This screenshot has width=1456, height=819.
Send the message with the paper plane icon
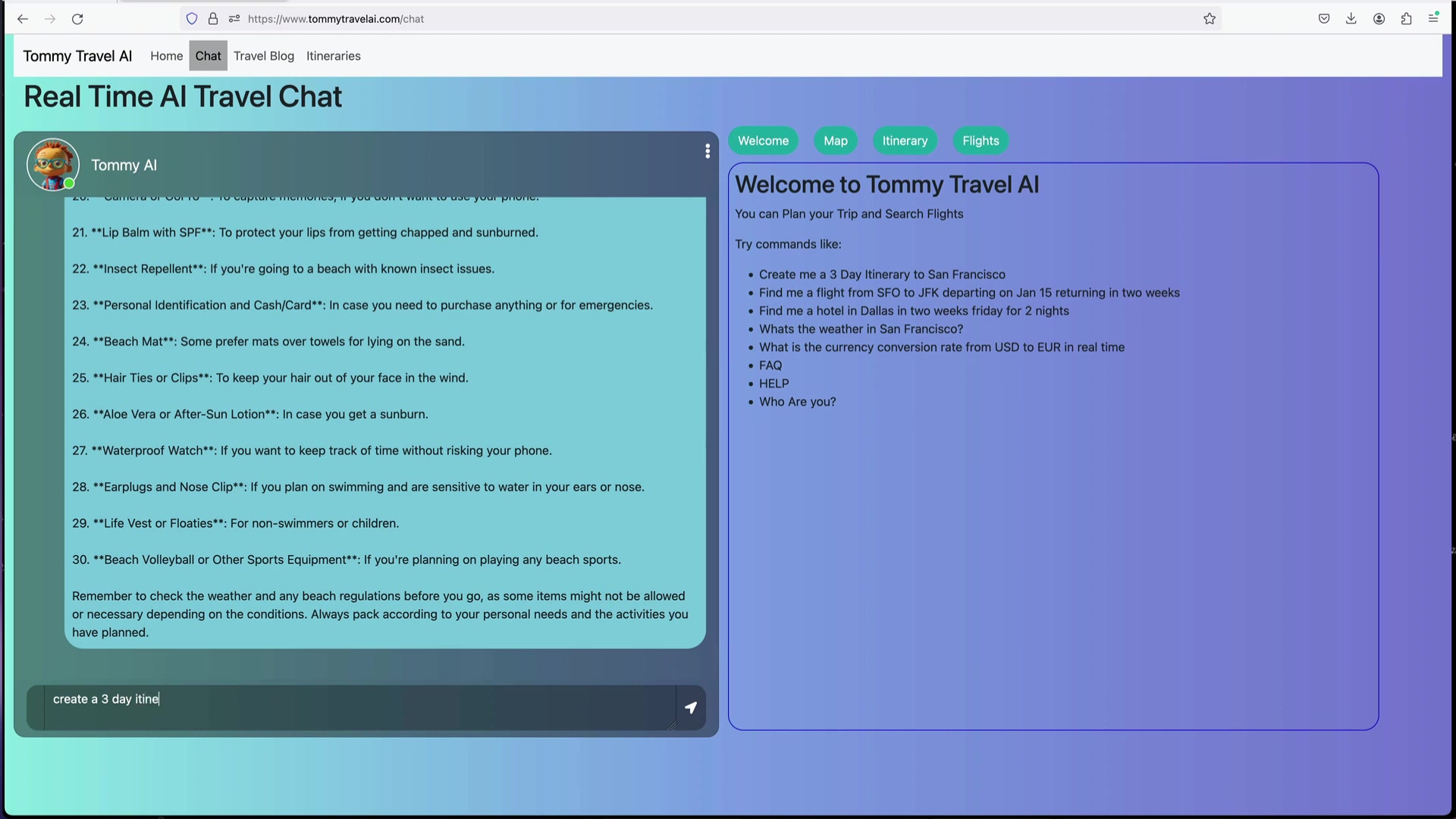(x=691, y=708)
